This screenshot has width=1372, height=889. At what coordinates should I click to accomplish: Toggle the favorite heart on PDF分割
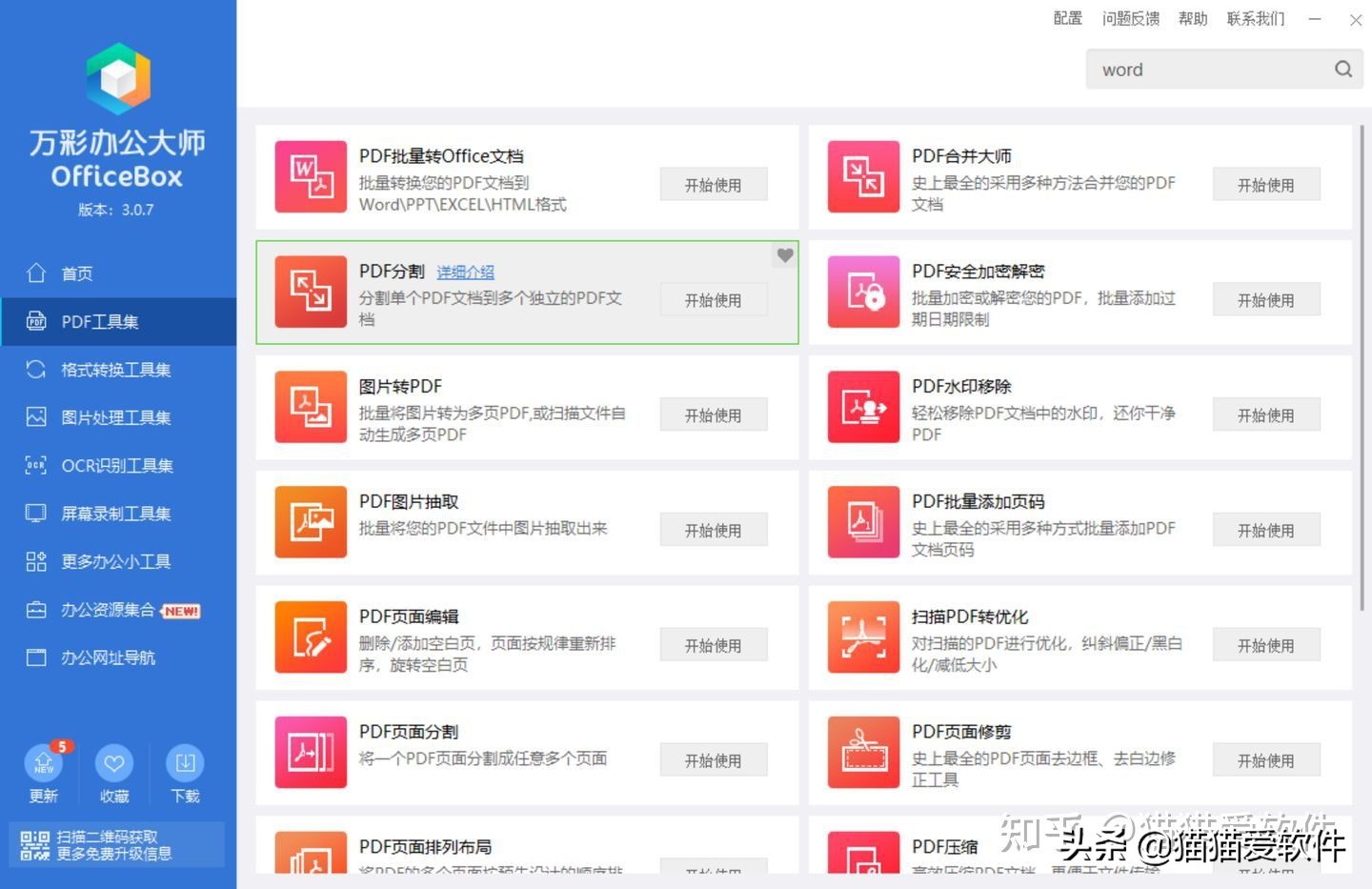click(784, 255)
